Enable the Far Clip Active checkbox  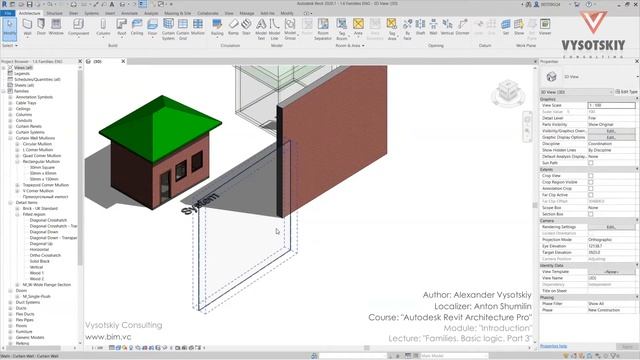tap(591, 195)
